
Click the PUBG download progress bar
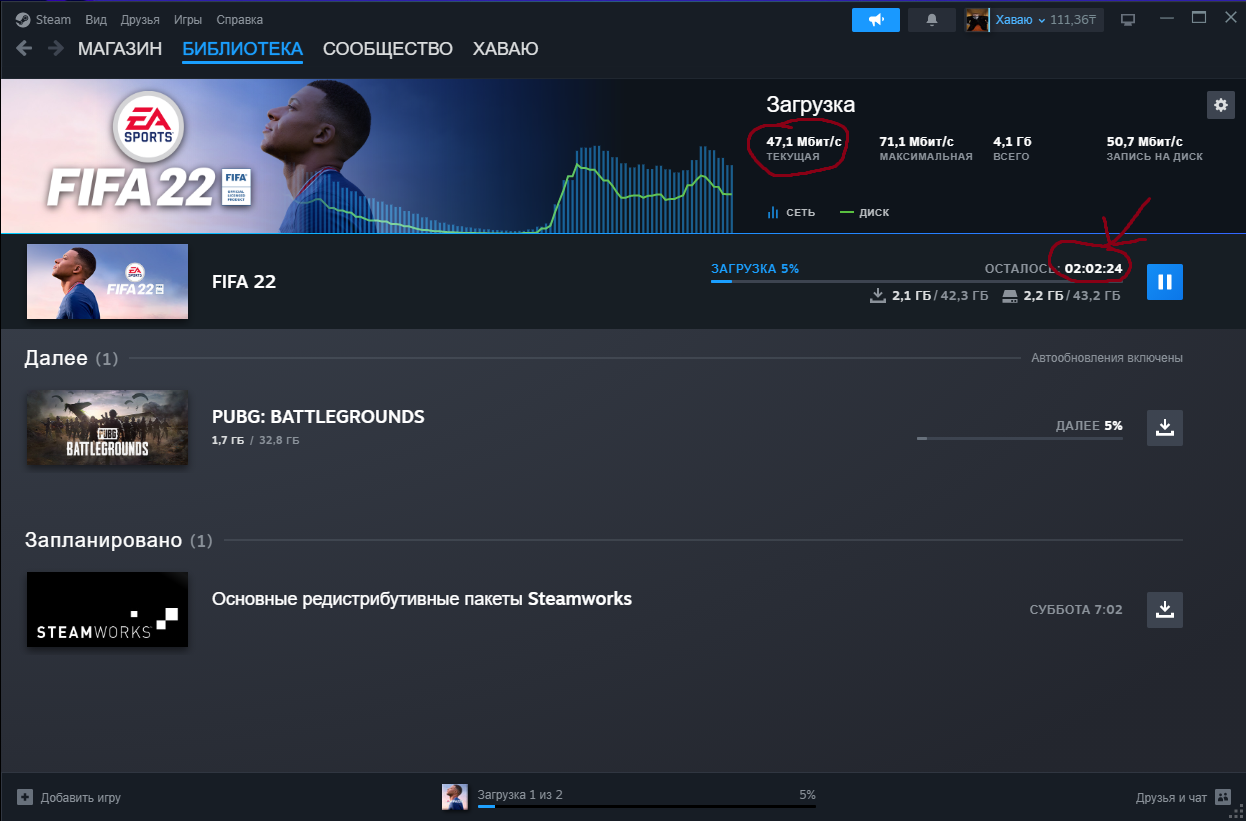click(x=1020, y=438)
